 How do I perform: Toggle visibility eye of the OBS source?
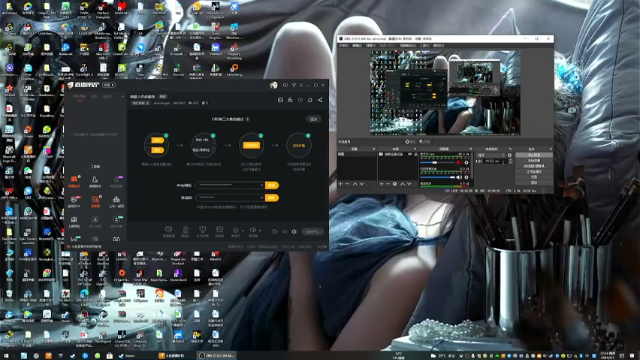click(410, 154)
